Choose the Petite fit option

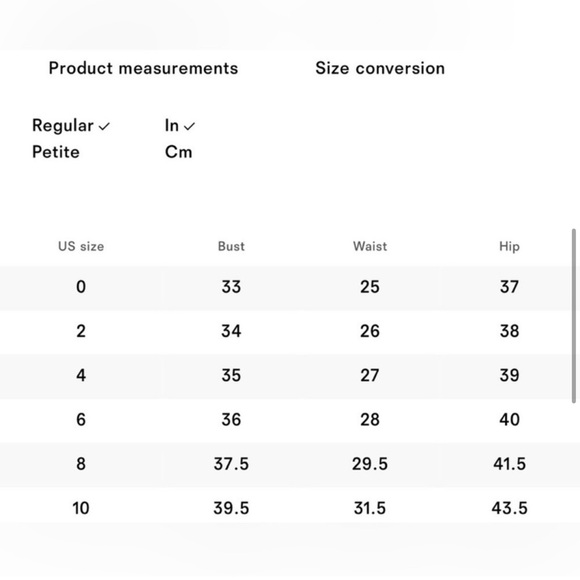click(x=56, y=152)
